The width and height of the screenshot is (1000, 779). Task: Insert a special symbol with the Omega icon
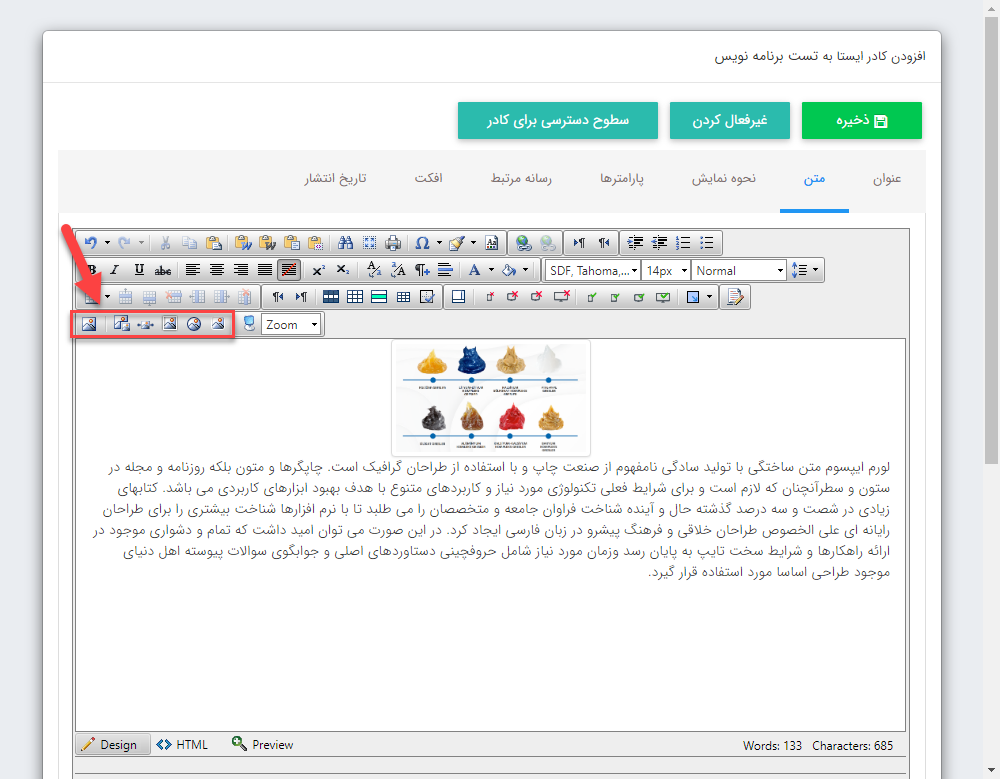pyautogui.click(x=422, y=242)
